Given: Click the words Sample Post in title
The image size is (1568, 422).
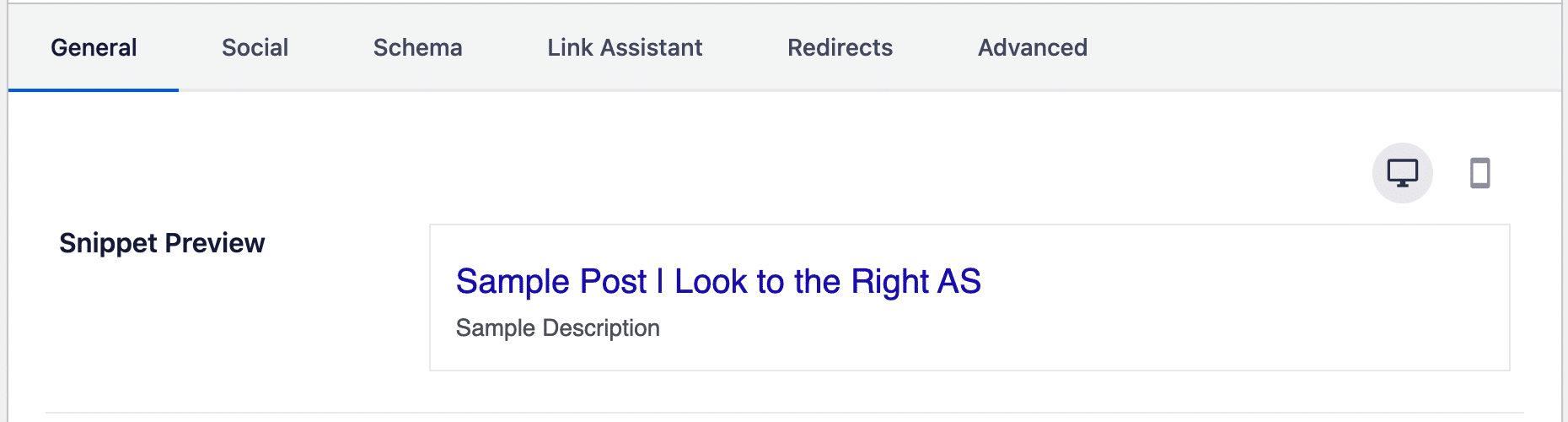Looking at the screenshot, I should [551, 282].
